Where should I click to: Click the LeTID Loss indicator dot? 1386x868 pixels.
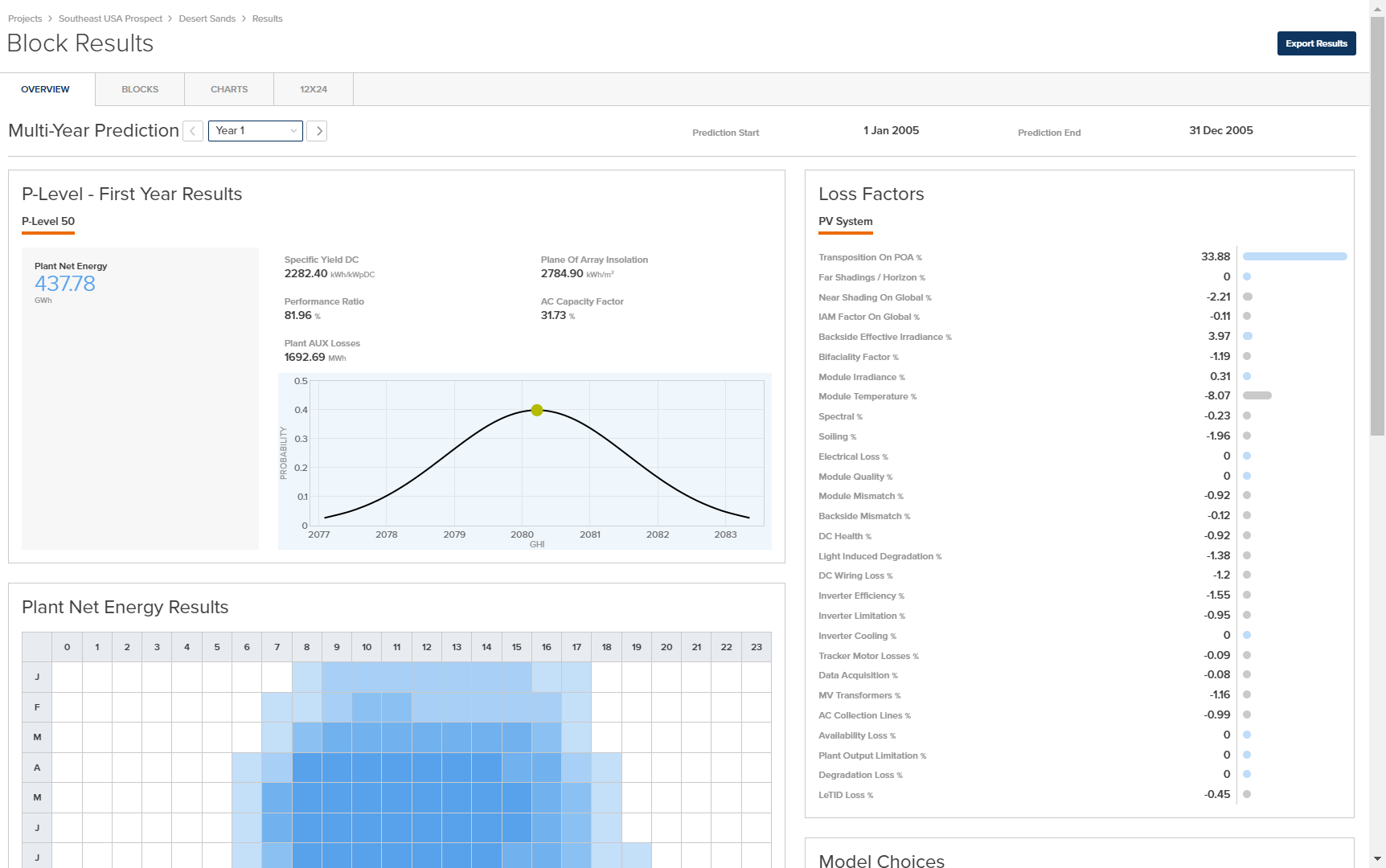point(1247,794)
